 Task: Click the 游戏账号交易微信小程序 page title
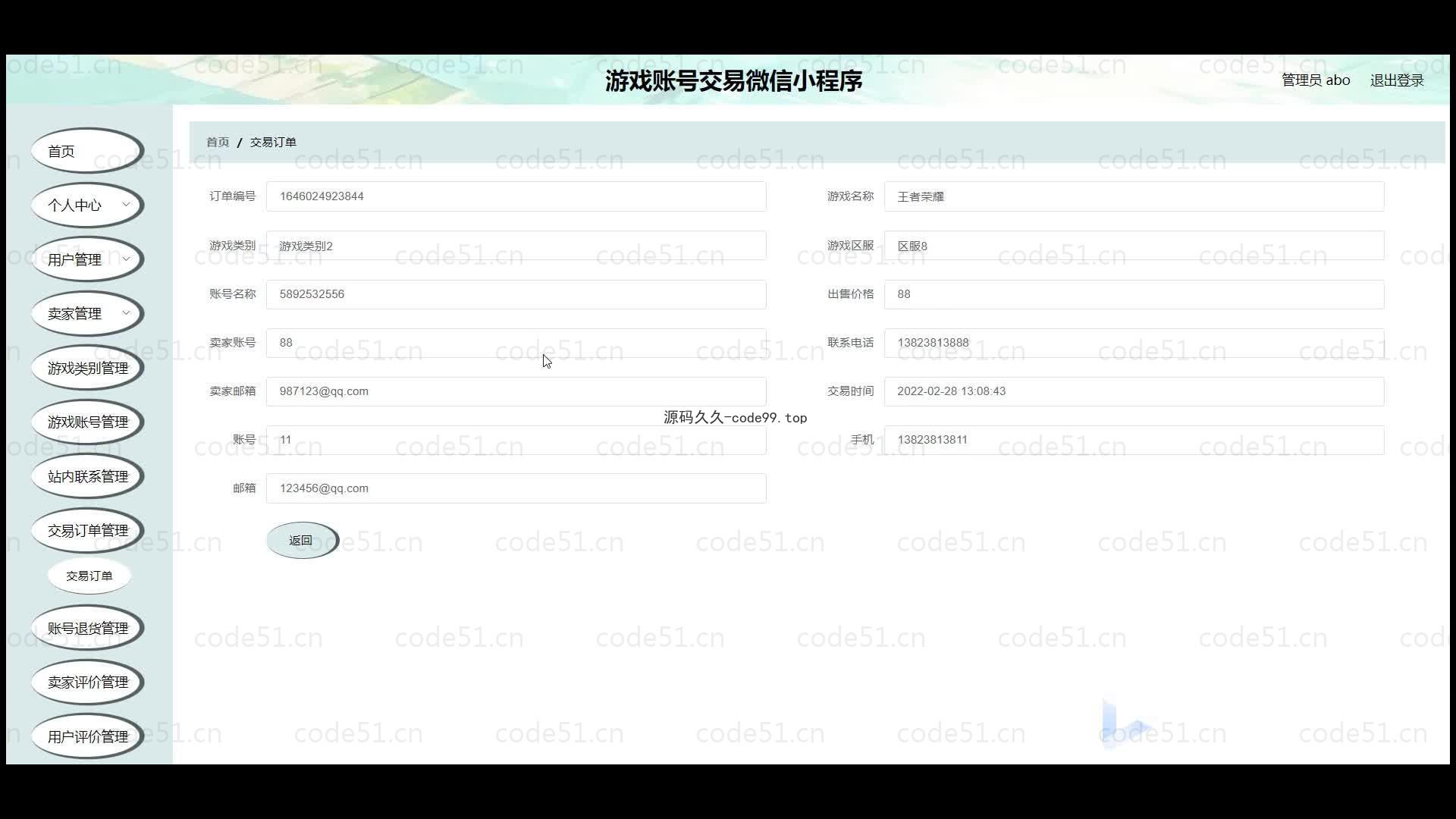coord(733,80)
